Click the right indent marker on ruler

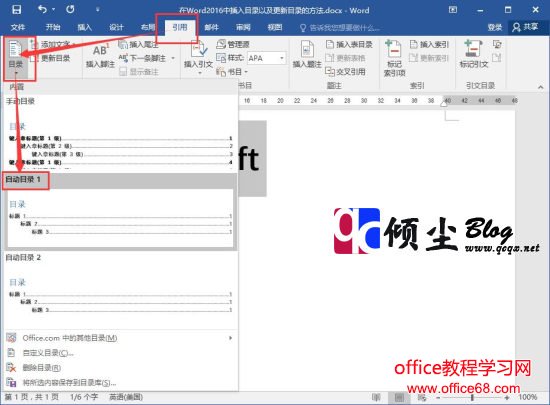tap(444, 103)
